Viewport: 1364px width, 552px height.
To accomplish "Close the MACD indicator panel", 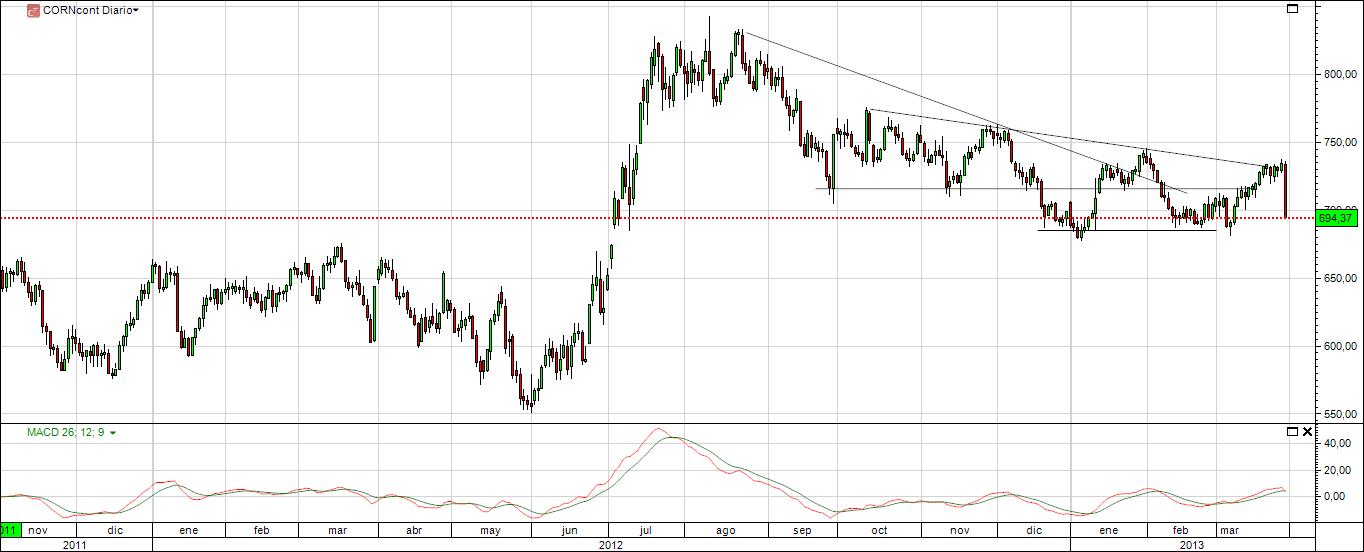I will [x=1306, y=432].
